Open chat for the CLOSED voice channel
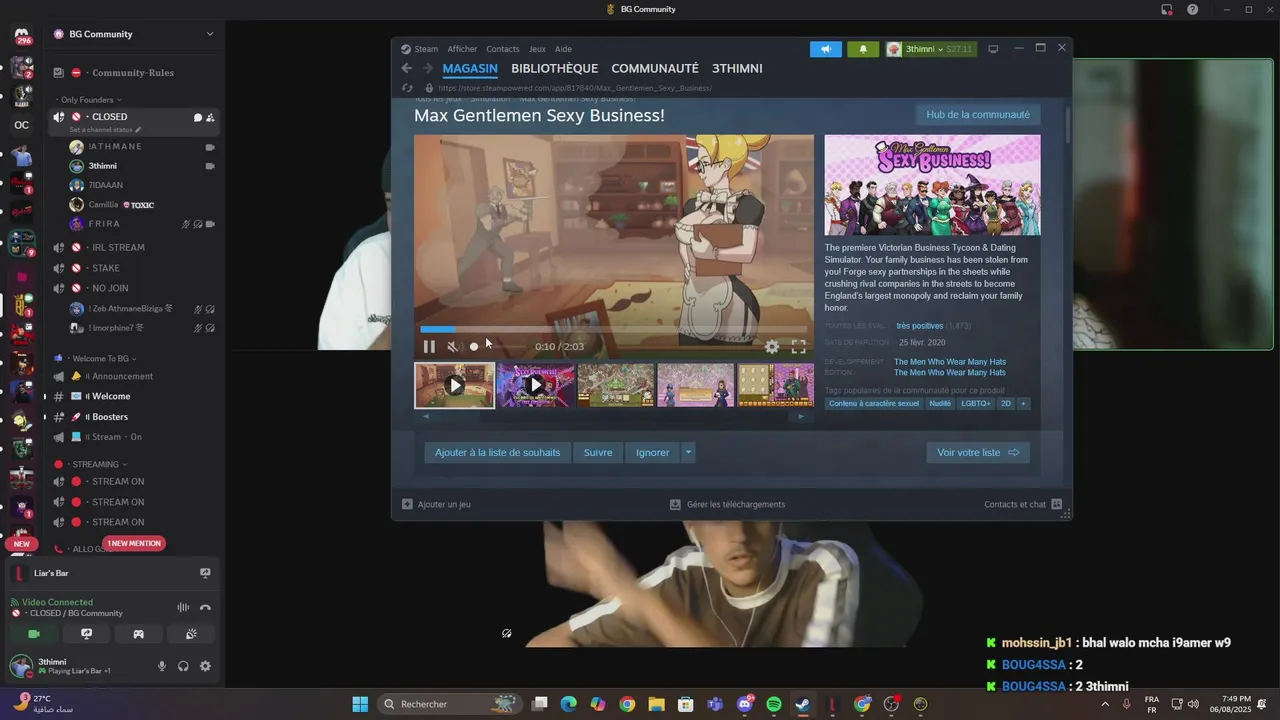 point(197,117)
